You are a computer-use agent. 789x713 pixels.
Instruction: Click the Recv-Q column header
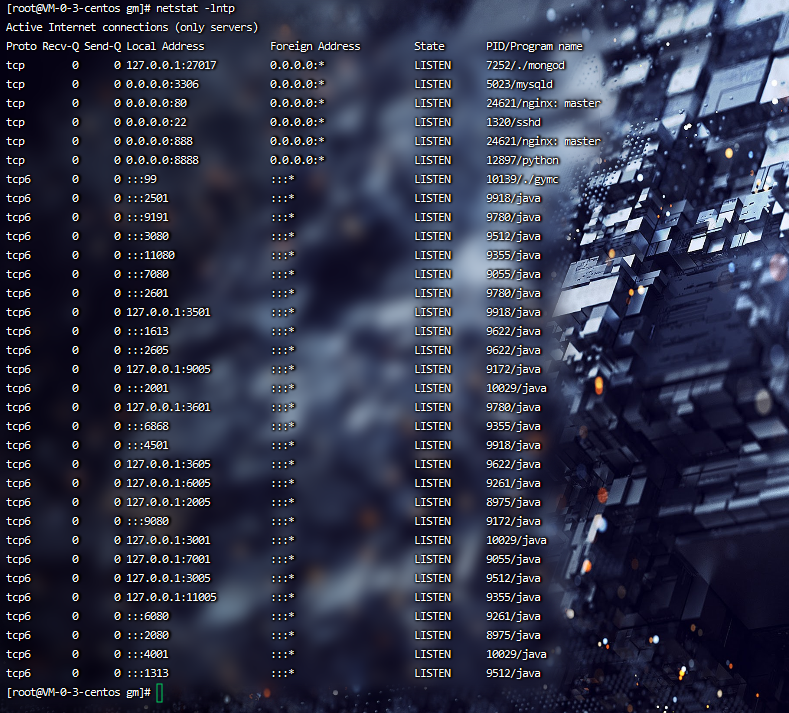point(60,46)
